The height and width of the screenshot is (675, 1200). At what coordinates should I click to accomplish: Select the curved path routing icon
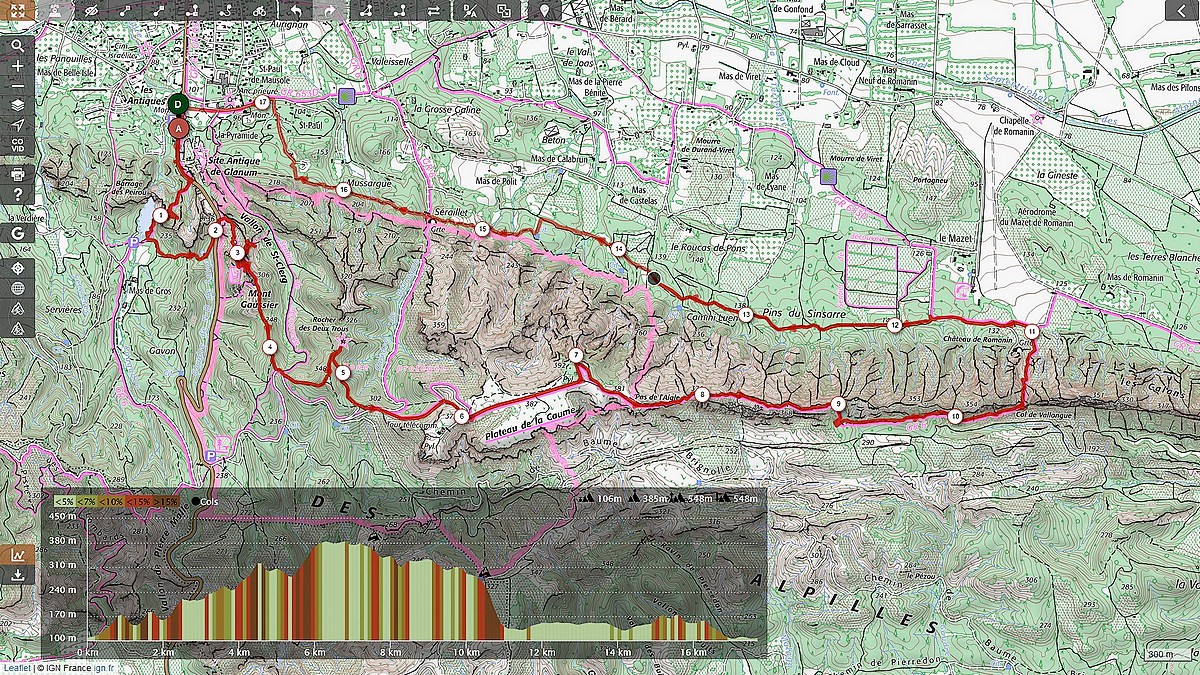pyautogui.click(x=227, y=10)
